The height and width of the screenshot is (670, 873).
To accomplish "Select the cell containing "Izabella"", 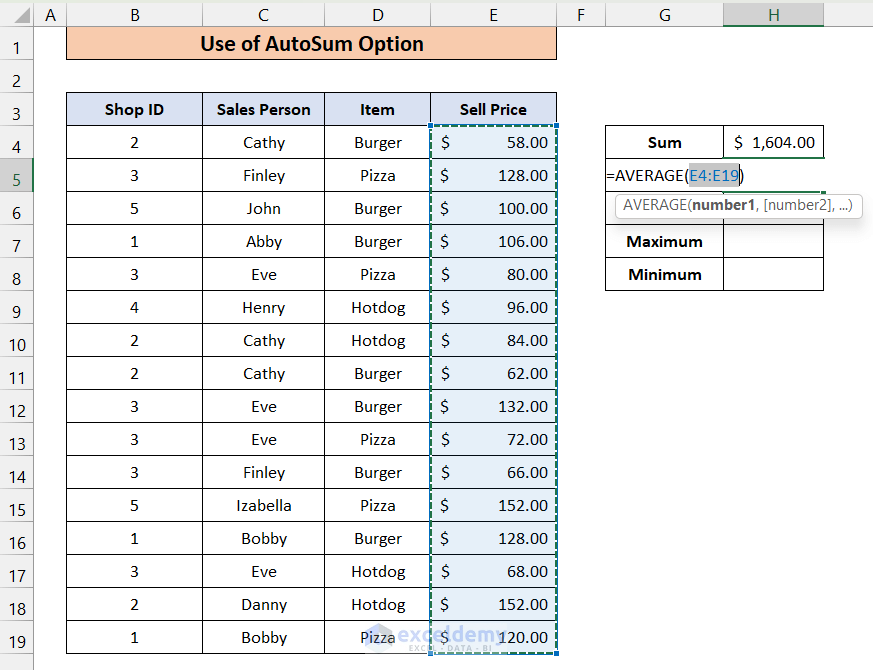I will (x=263, y=506).
